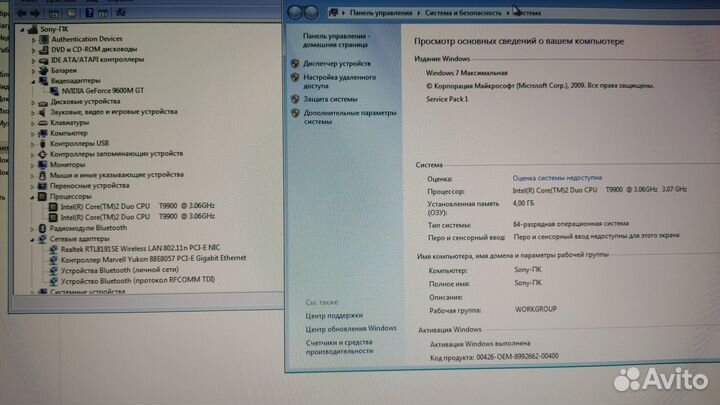720x405 pixels.
Task: Expand Звуковые, видео и игровые устройства node
Action: pyautogui.click(x=33, y=112)
